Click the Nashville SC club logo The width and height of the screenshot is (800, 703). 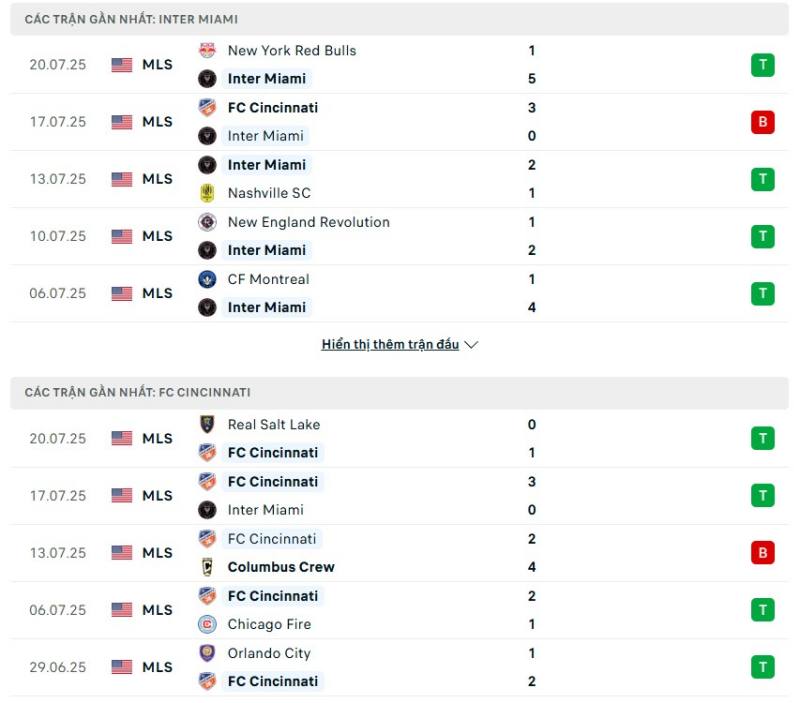point(207,193)
